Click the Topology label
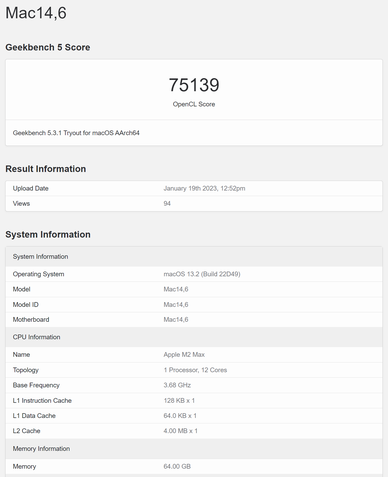 click(26, 370)
